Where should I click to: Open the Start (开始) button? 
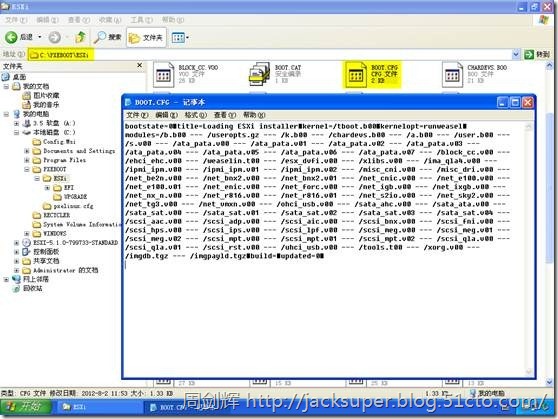pyautogui.click(x=26, y=407)
